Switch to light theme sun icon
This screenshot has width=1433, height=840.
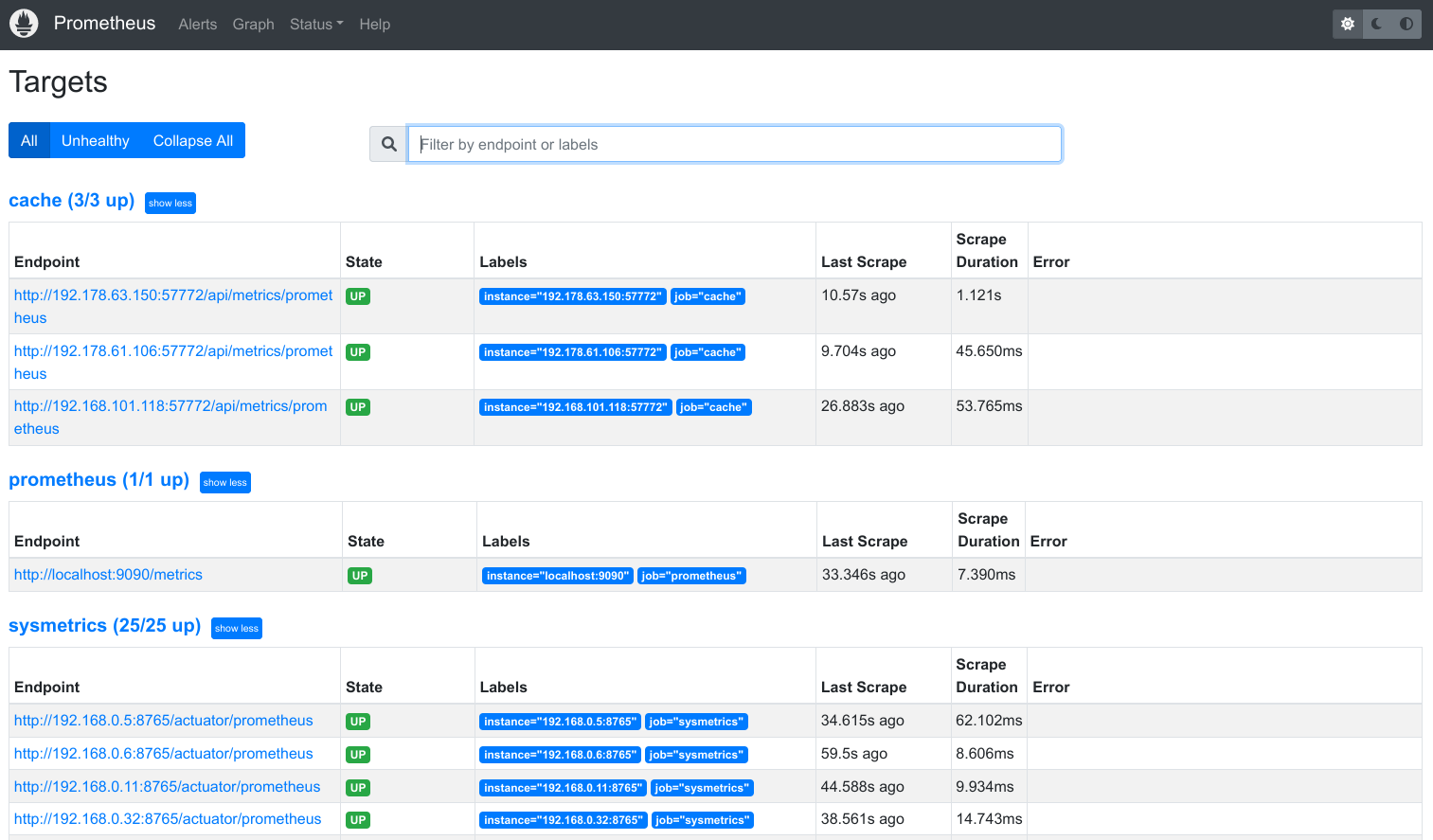[x=1348, y=24]
